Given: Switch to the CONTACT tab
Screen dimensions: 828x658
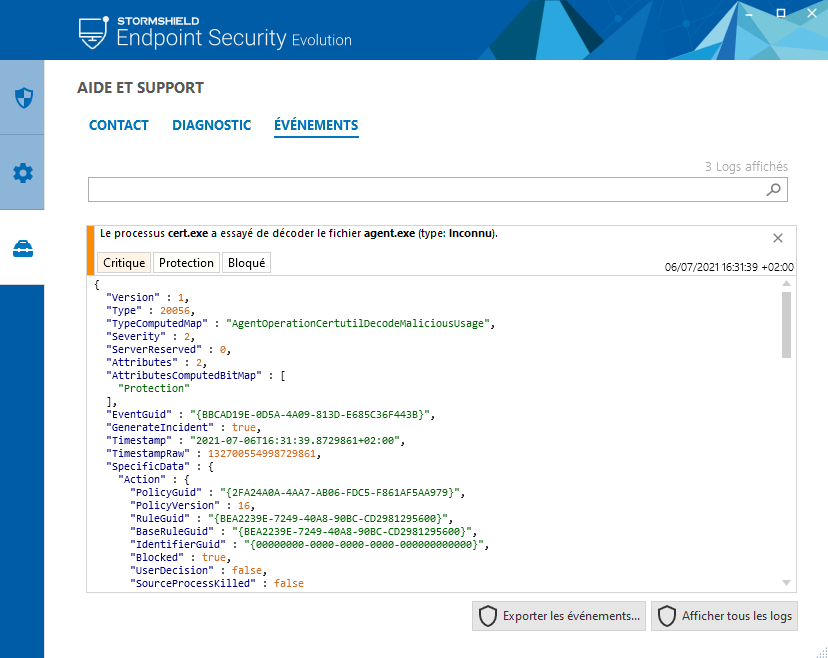Looking at the screenshot, I should [119, 125].
